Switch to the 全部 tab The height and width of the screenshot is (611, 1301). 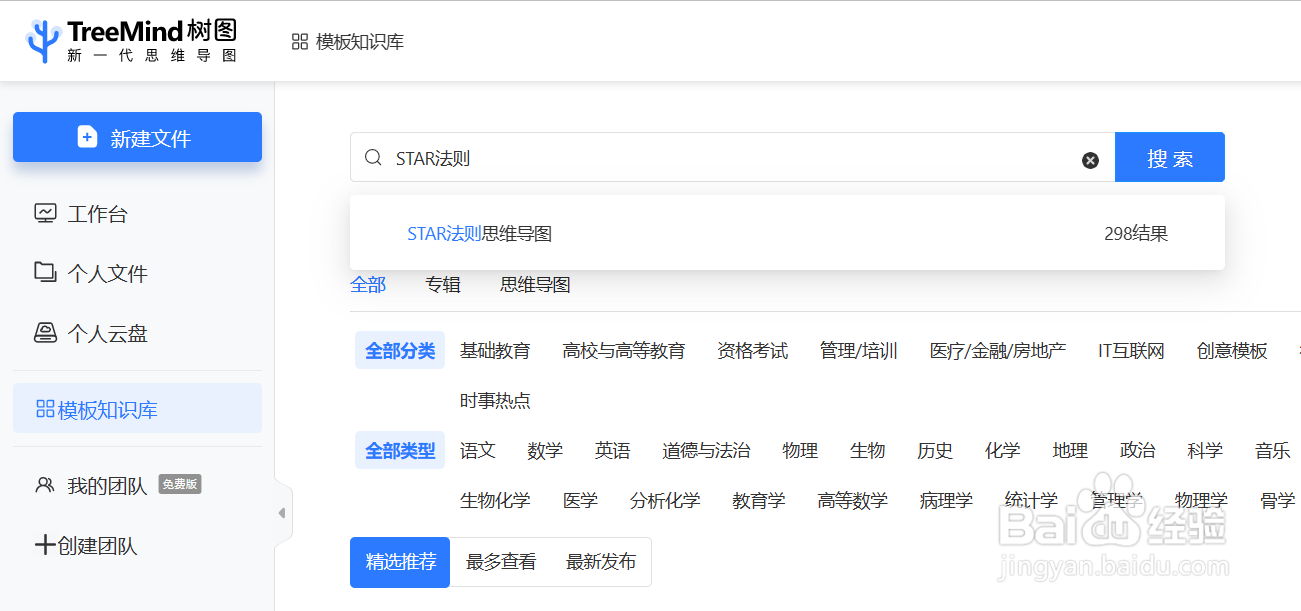click(368, 285)
